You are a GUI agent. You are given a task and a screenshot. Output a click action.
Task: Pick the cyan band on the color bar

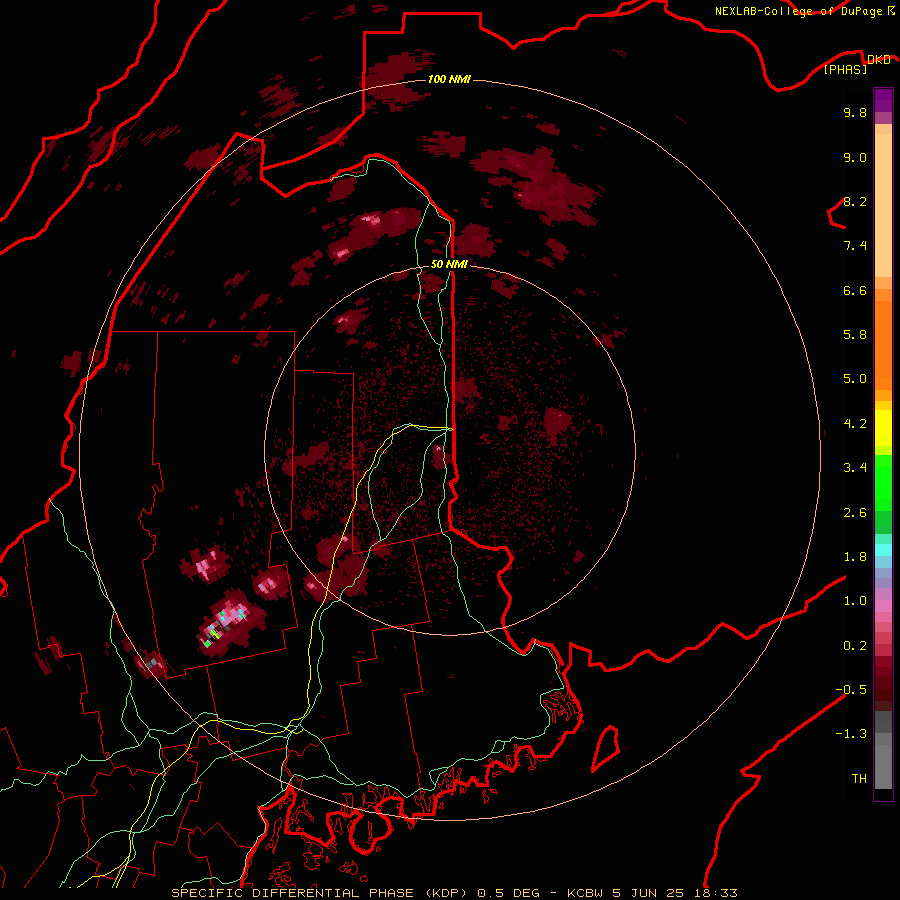(x=883, y=550)
